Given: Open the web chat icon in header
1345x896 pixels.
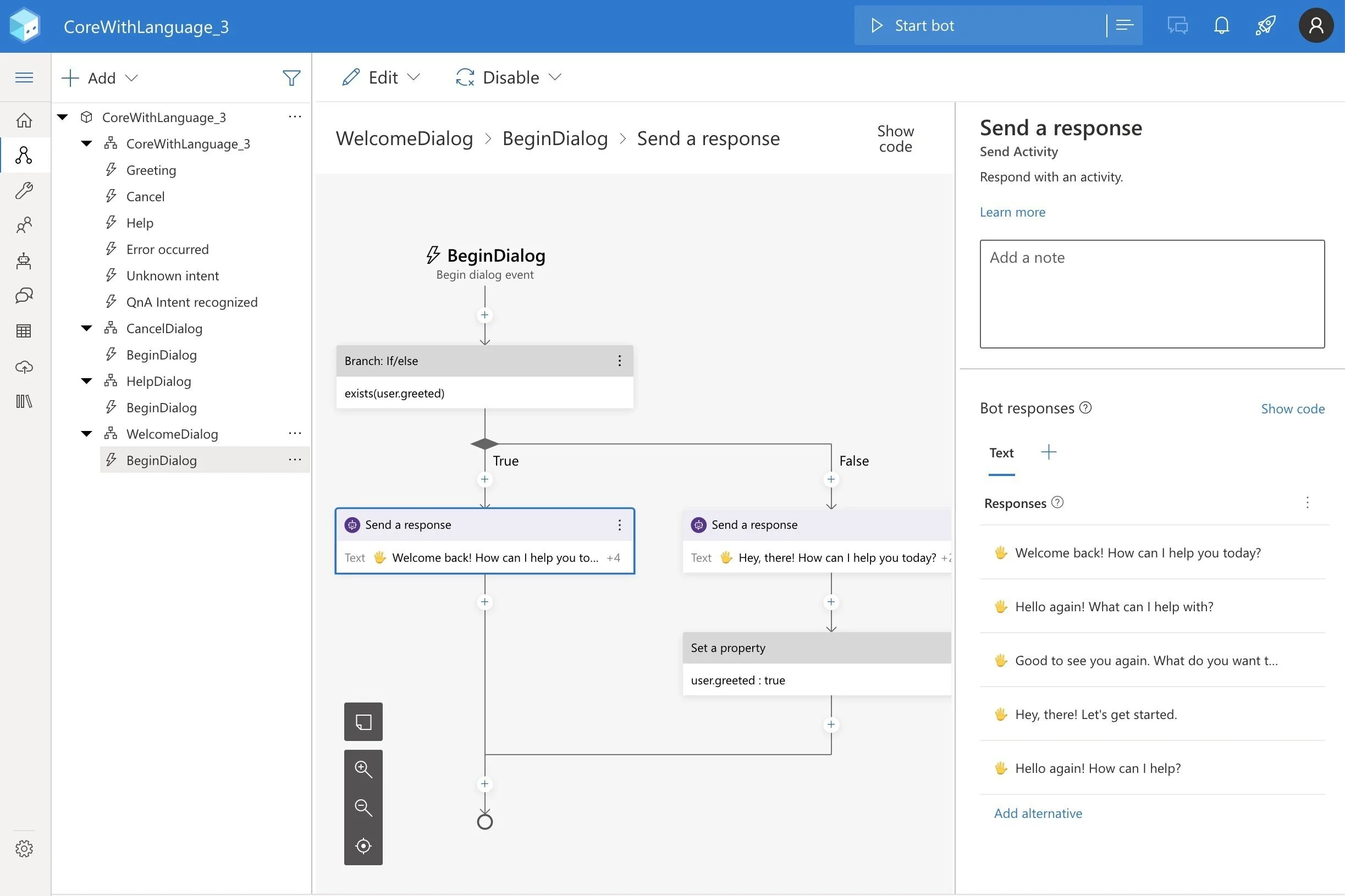Looking at the screenshot, I should coord(1177,26).
